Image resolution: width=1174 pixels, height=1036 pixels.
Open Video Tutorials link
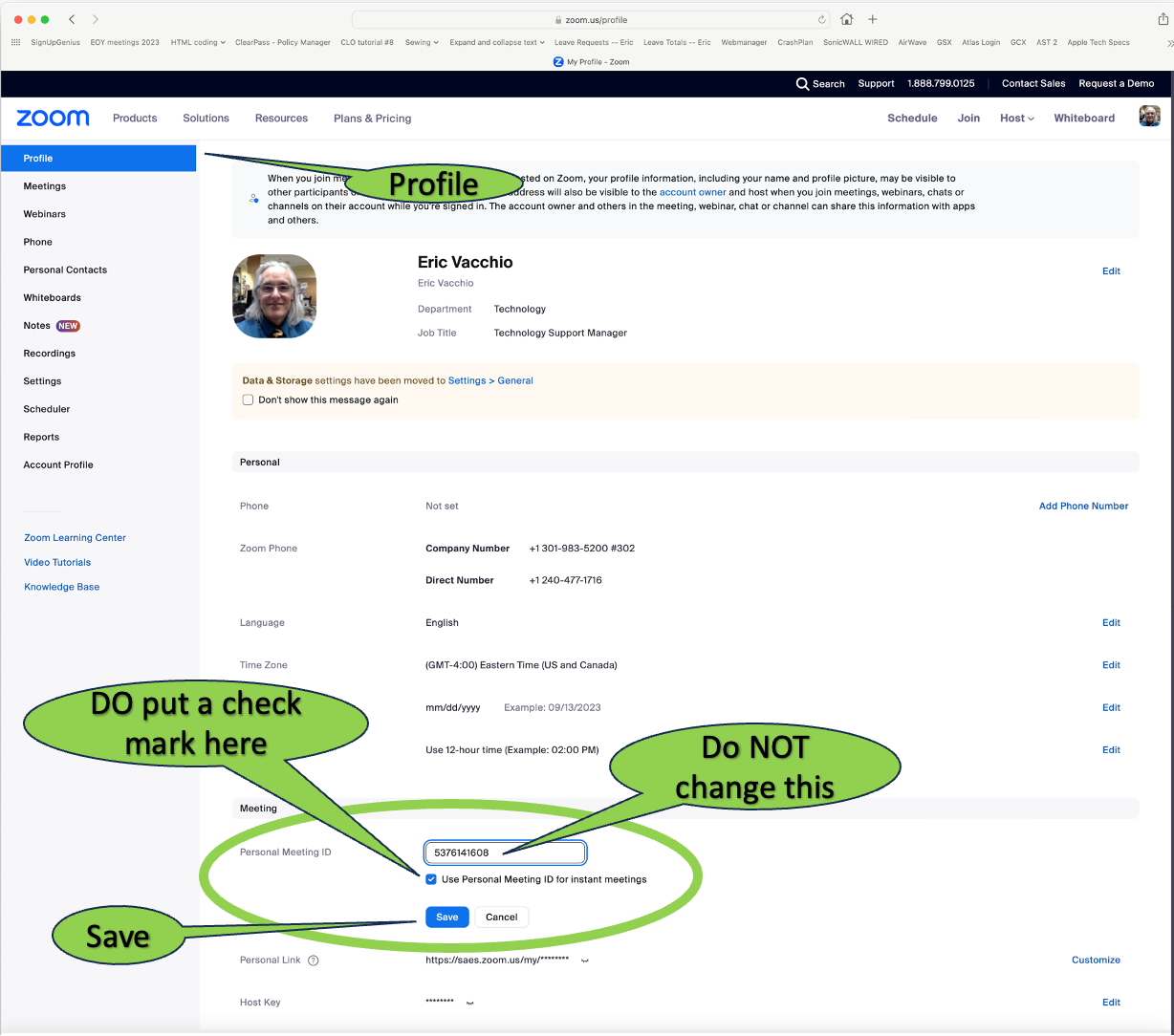[57, 563]
